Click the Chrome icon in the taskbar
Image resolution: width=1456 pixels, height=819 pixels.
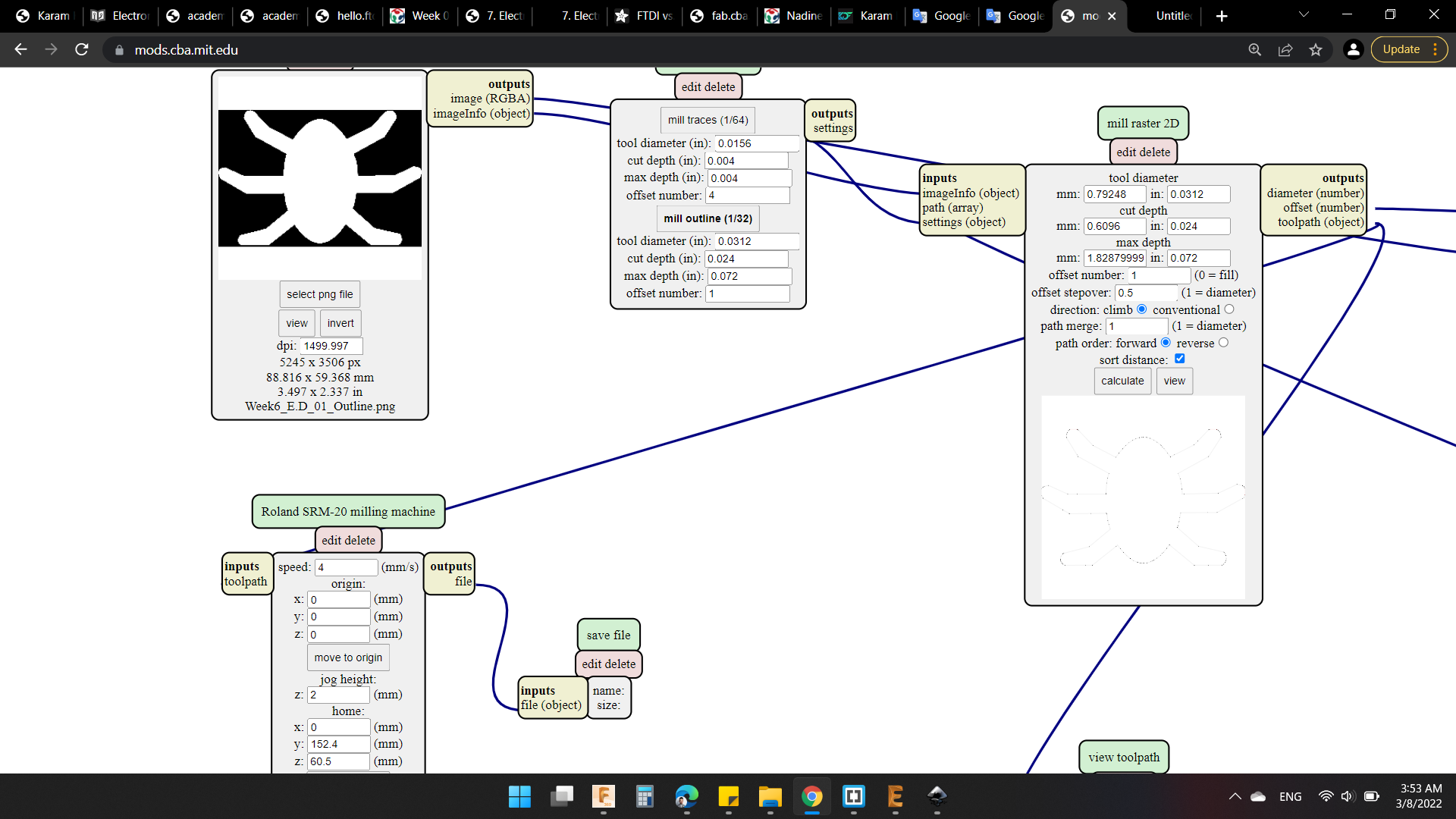pyautogui.click(x=811, y=796)
